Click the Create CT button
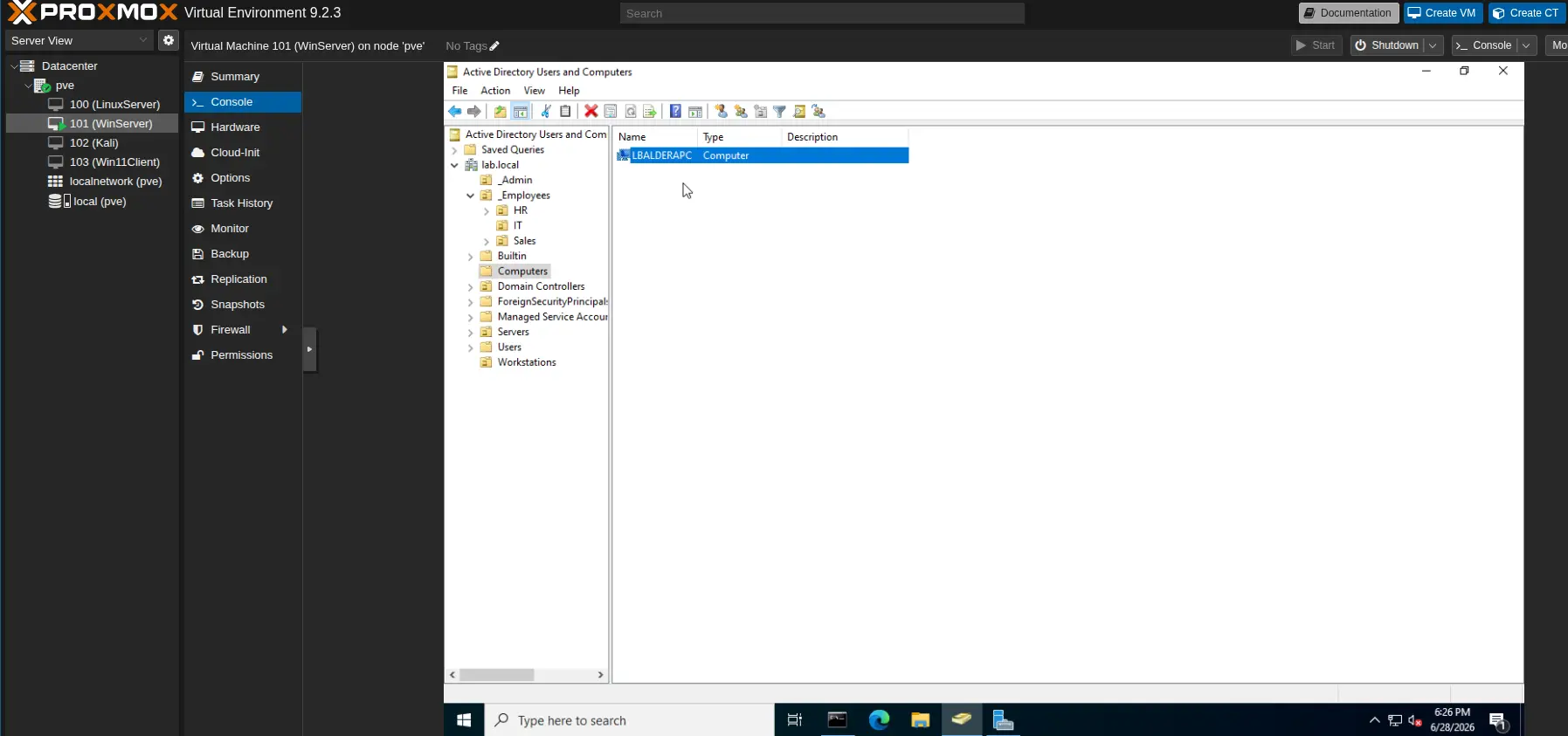The image size is (1568, 736). pyautogui.click(x=1527, y=13)
